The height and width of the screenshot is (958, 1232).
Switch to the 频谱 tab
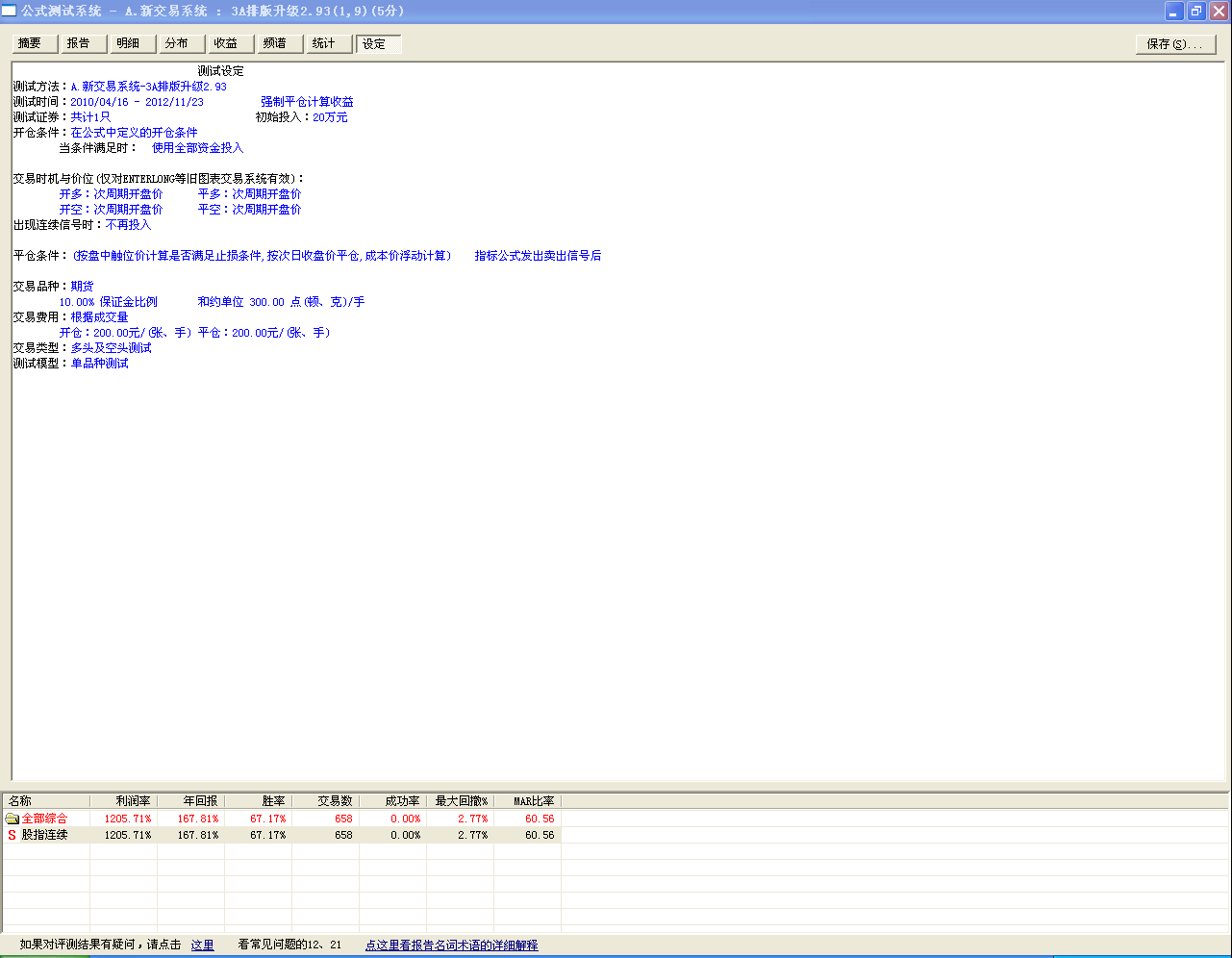pyautogui.click(x=281, y=43)
